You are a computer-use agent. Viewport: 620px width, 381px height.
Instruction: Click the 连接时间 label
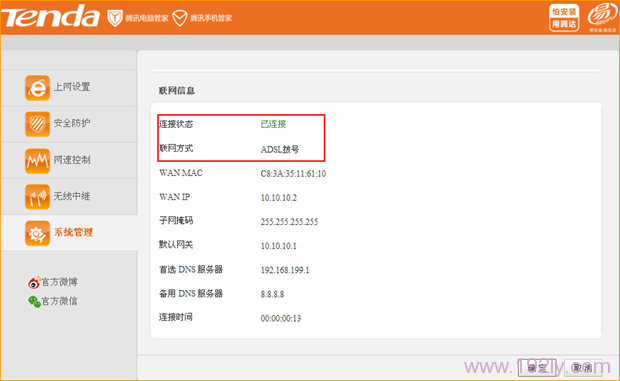[x=176, y=317]
